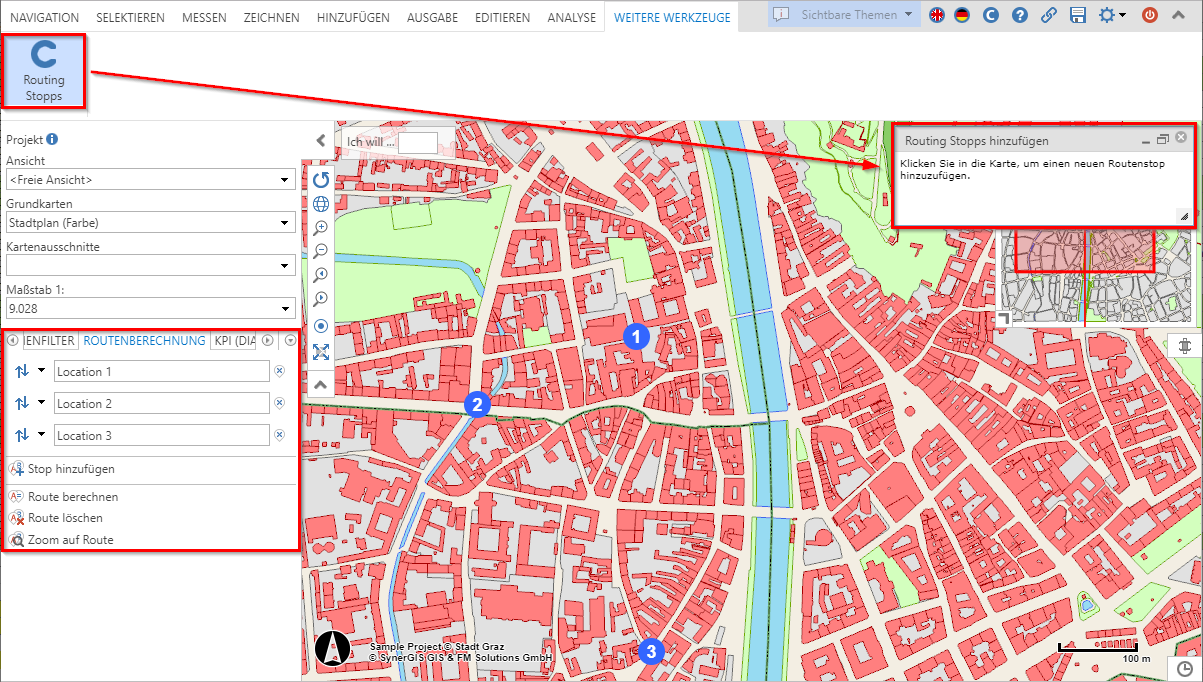Toggle the pin icon on the right edge
This screenshot has height=682, width=1203.
click(1184, 344)
